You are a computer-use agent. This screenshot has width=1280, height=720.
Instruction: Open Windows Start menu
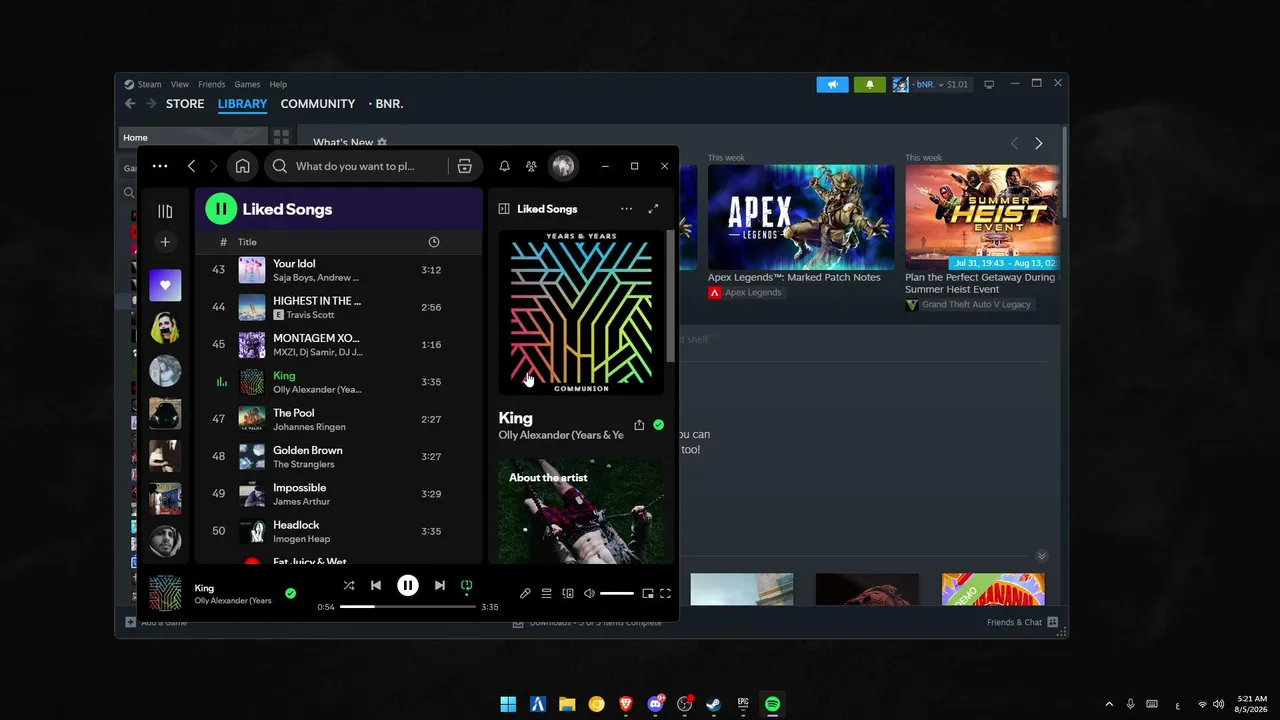pos(508,704)
